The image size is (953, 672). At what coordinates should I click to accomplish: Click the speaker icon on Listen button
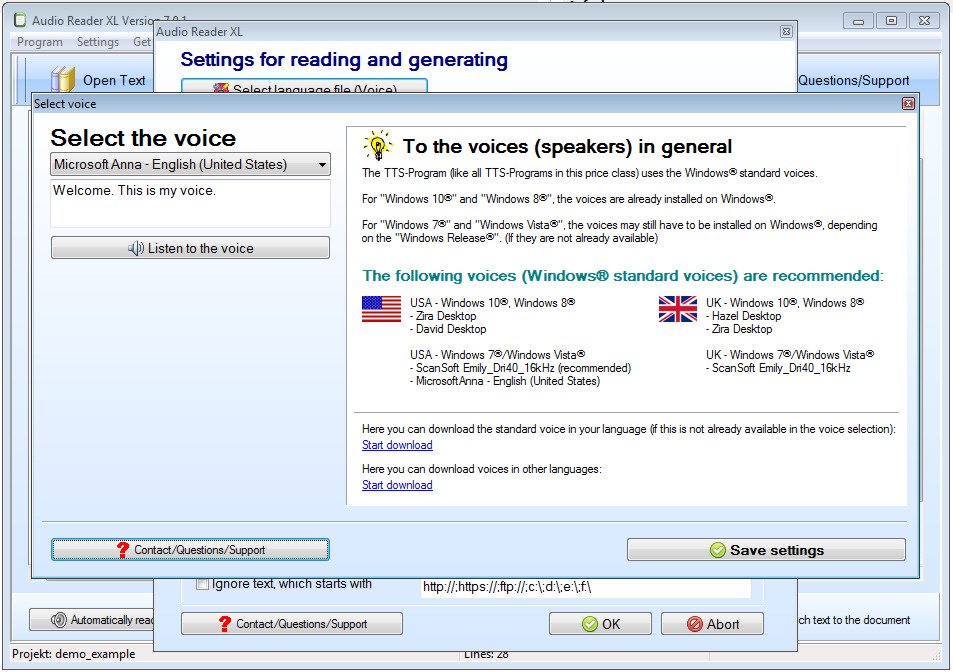136,248
